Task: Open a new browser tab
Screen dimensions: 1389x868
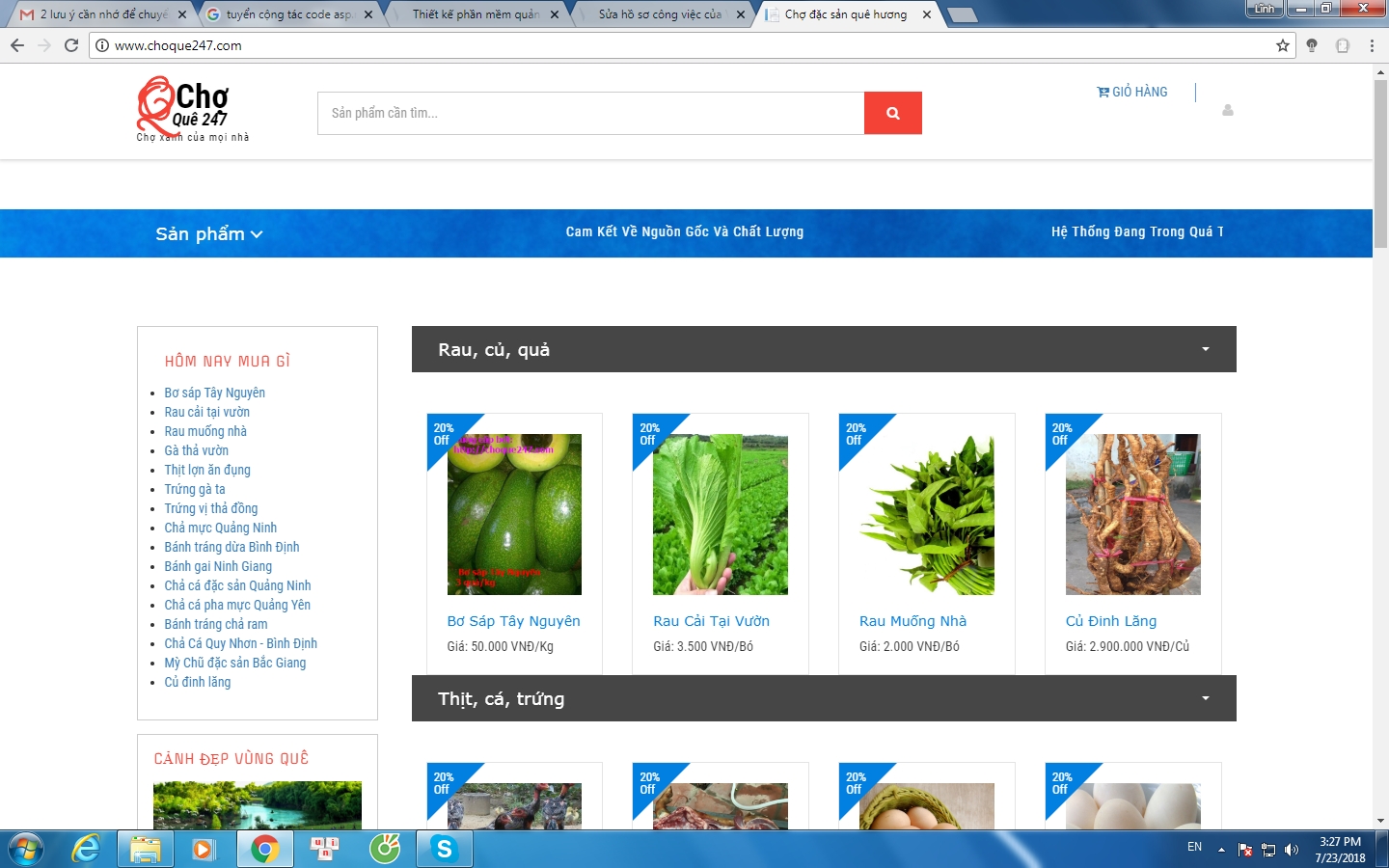Action: point(962,14)
